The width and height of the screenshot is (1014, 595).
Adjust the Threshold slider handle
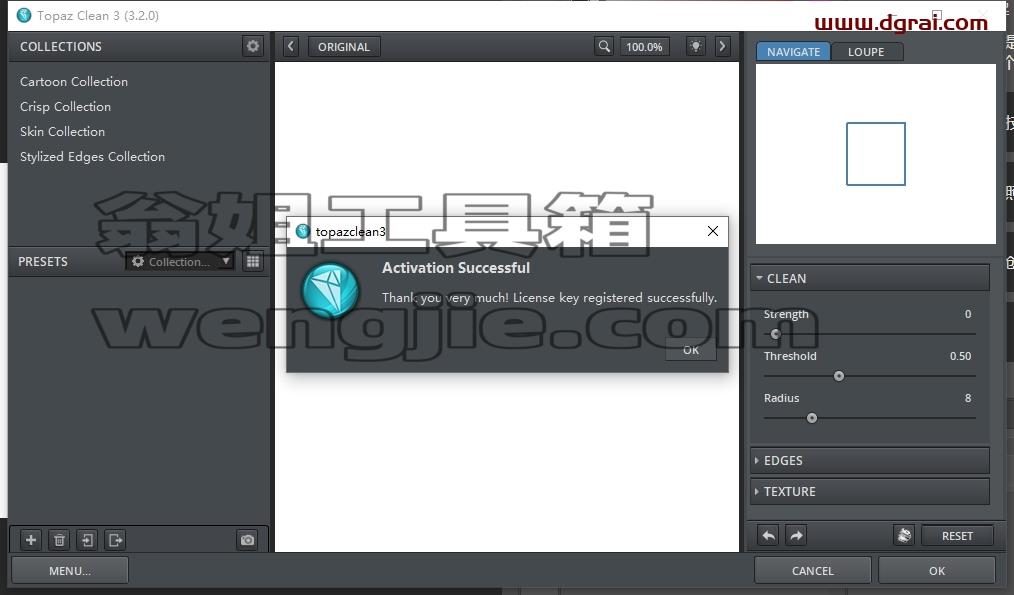coord(839,376)
